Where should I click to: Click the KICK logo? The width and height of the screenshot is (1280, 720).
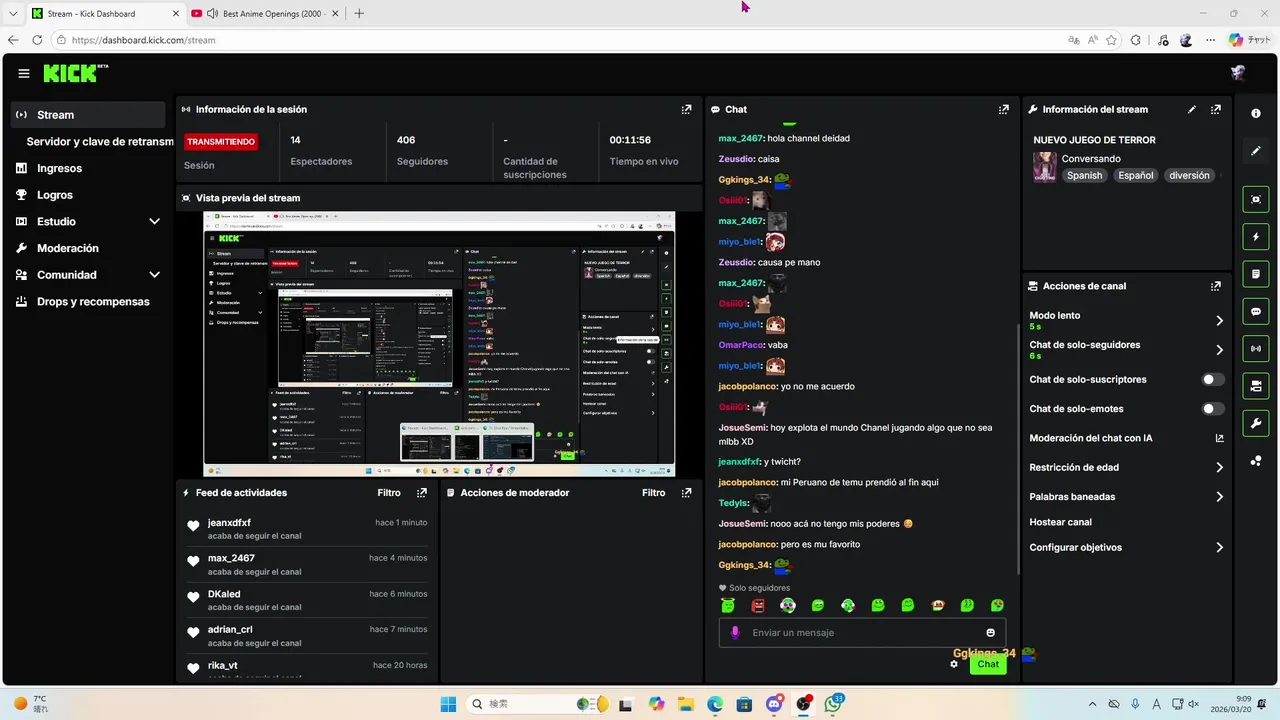(x=75, y=73)
